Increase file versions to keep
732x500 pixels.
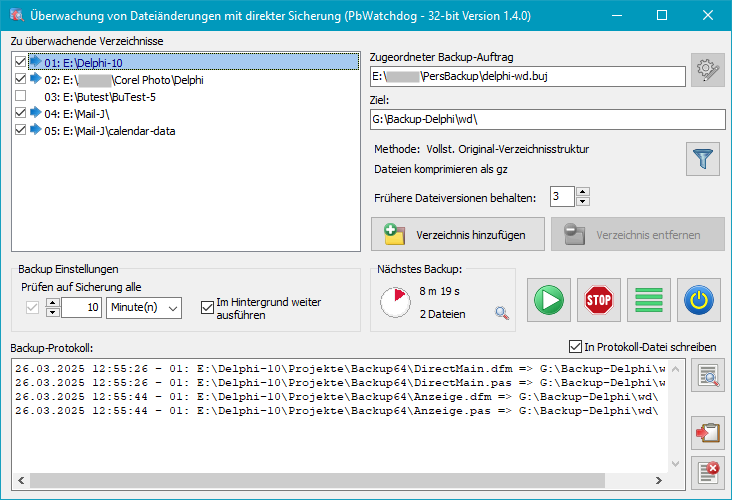point(583,191)
